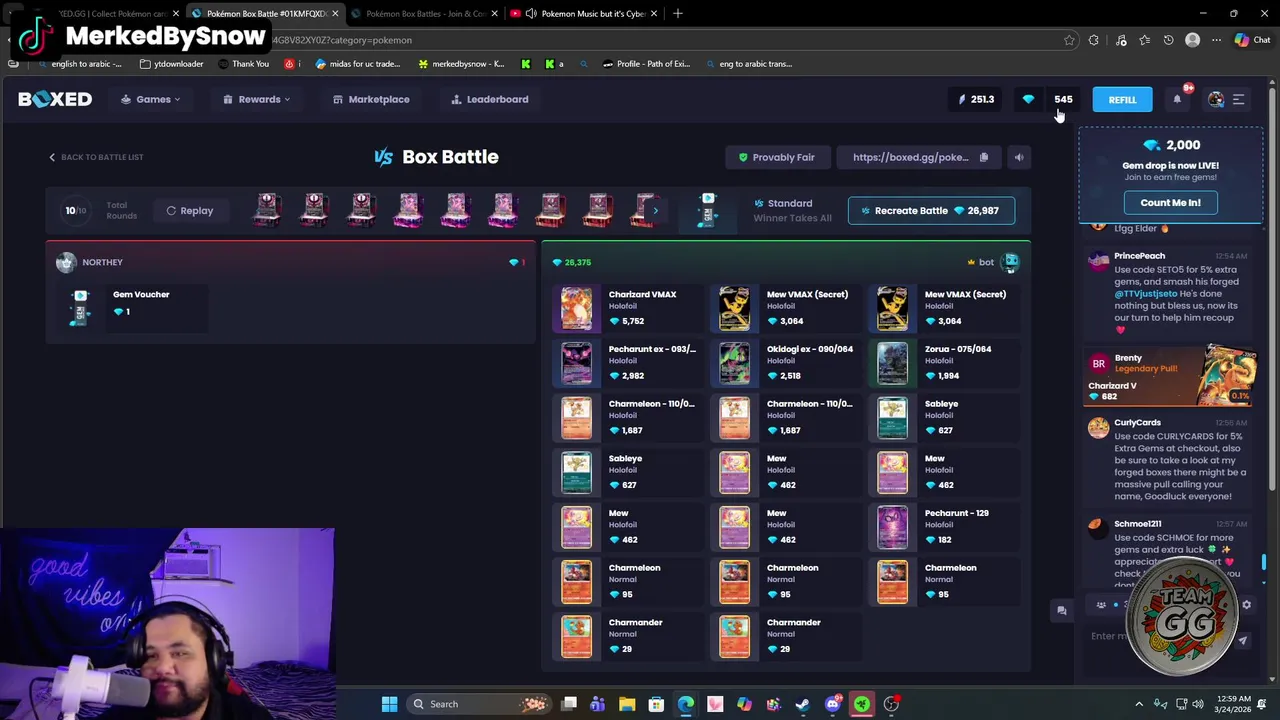Viewport: 1280px width, 720px height.
Task: Open Brenty's Legendary Pull Charizard V
Action: 1170,375
